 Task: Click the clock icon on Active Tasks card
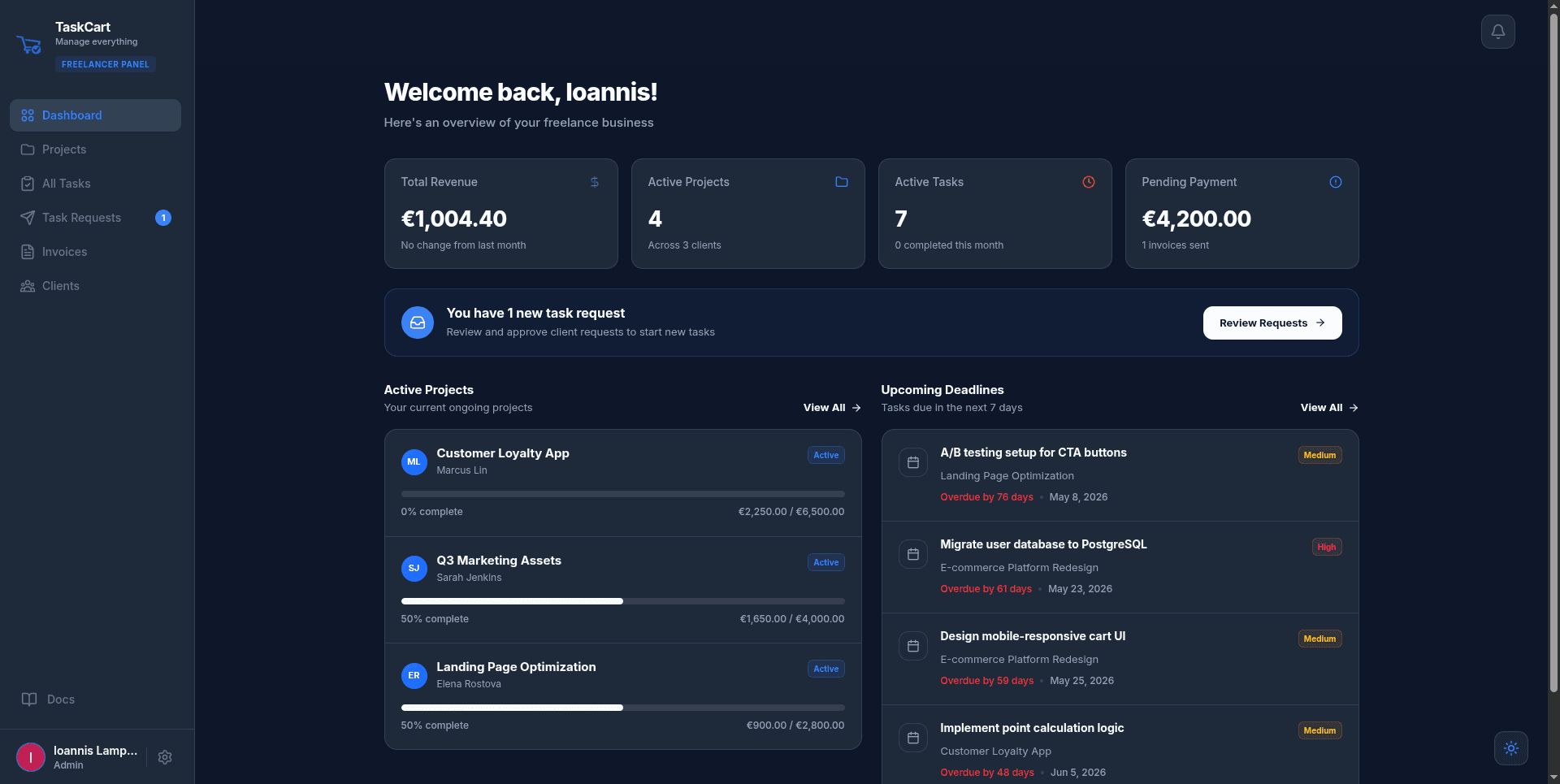tap(1089, 182)
